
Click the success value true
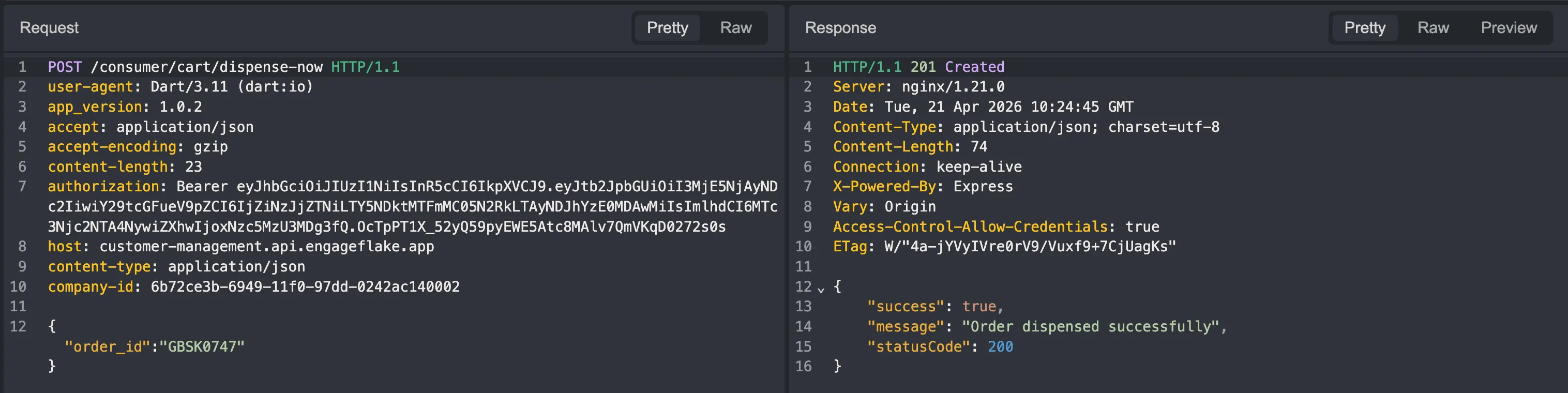(979, 307)
